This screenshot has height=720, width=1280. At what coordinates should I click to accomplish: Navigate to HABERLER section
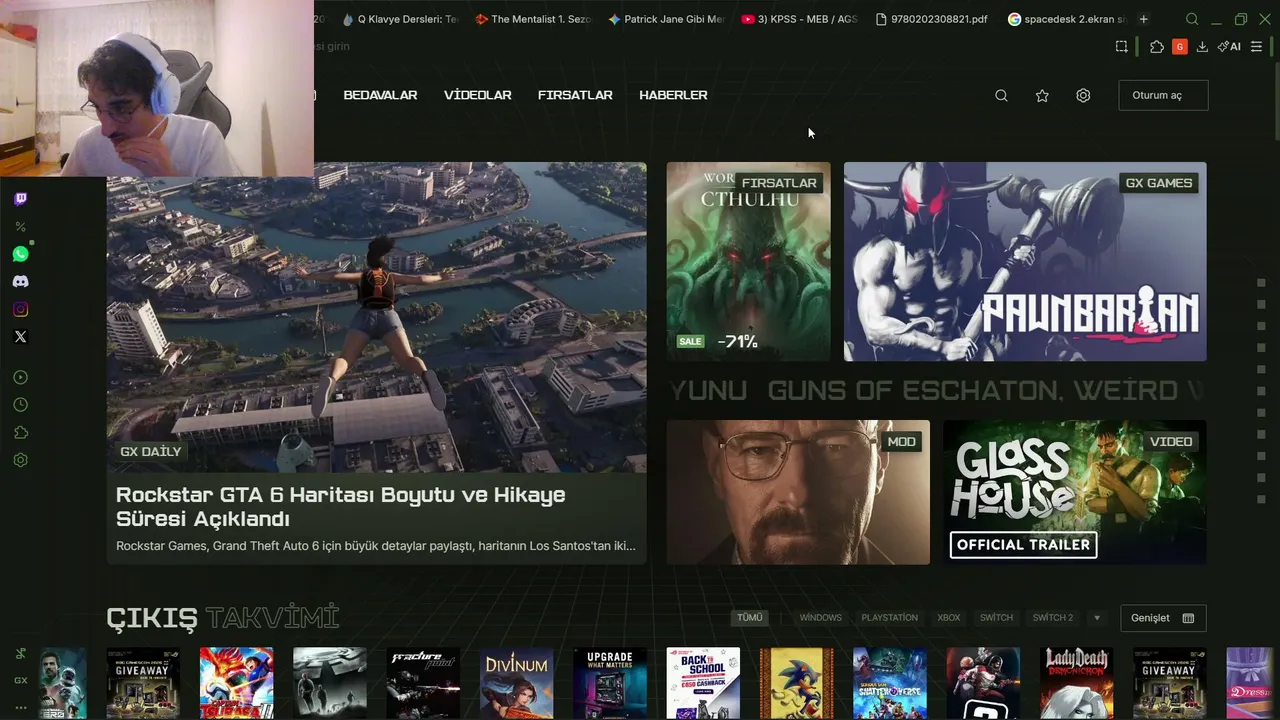pyautogui.click(x=673, y=95)
